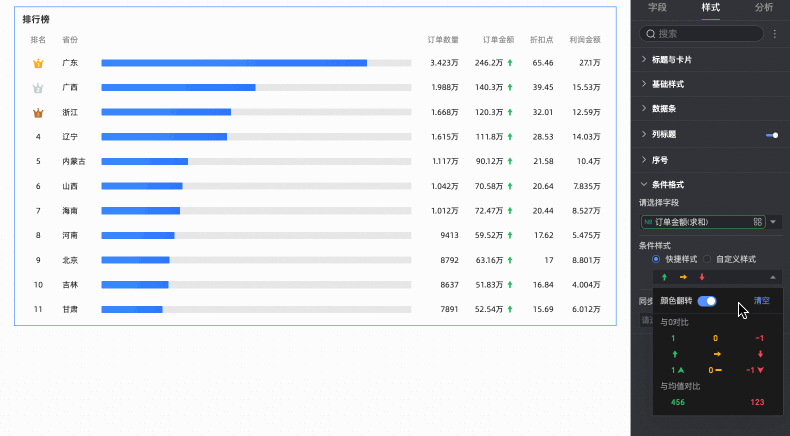Select the 快捷样式 radio button
The height and width of the screenshot is (436, 790).
[655, 259]
